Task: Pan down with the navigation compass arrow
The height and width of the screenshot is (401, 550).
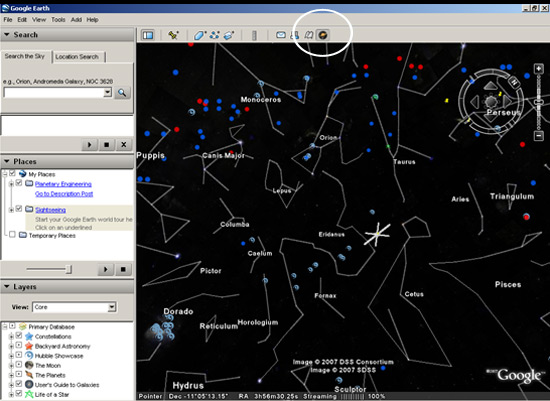Action: (x=490, y=118)
